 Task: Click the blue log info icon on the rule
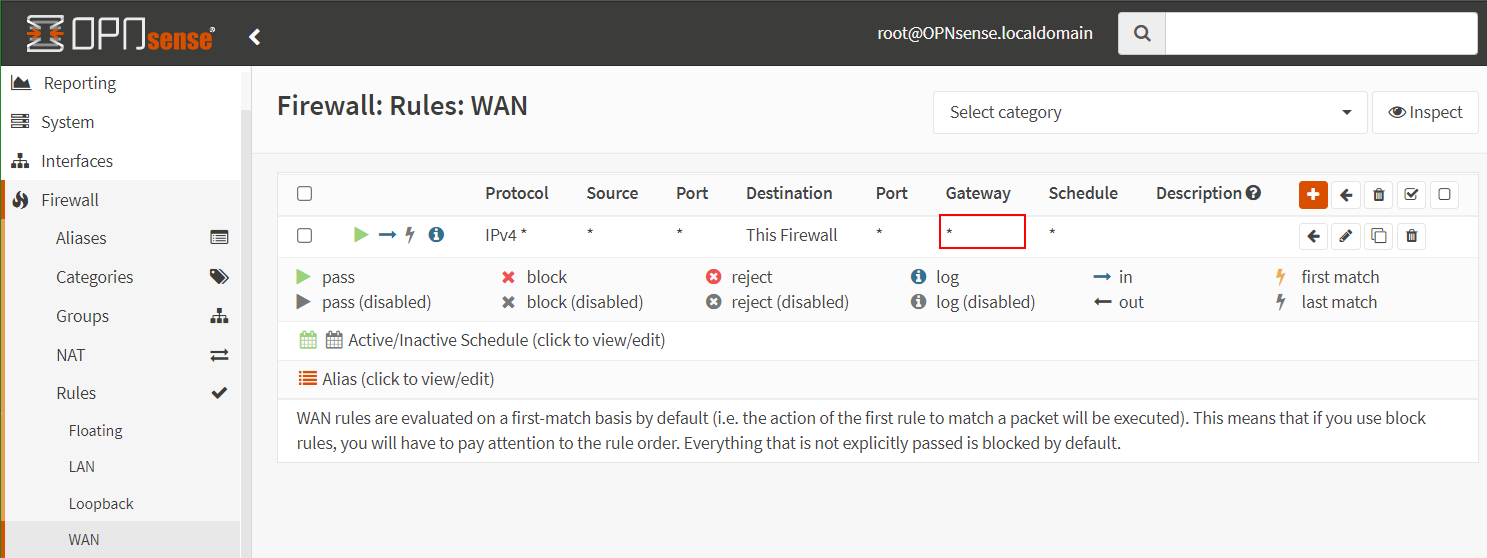tap(436, 235)
